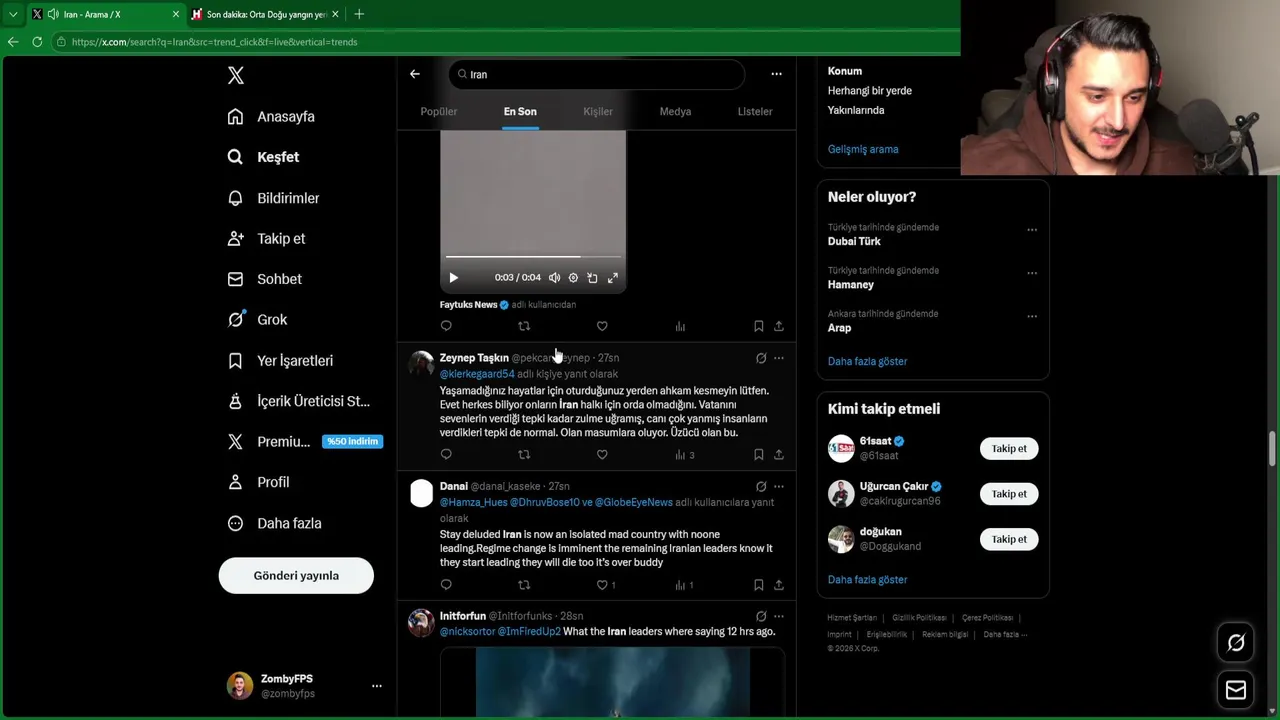Expand video to fullscreen
The width and height of the screenshot is (1280, 720).
[x=613, y=278]
